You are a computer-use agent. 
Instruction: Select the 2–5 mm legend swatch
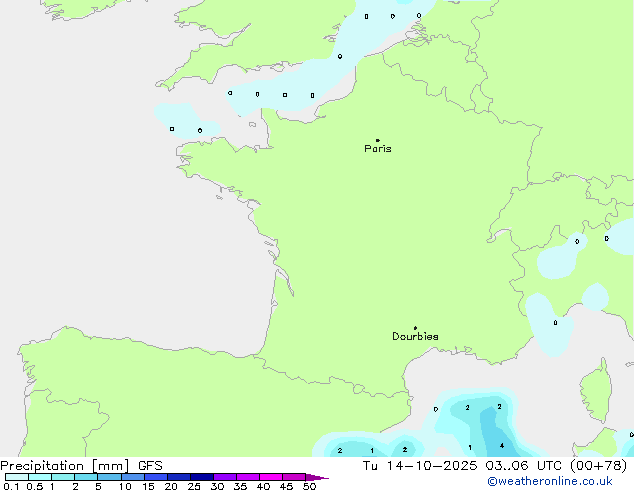click(x=86, y=477)
